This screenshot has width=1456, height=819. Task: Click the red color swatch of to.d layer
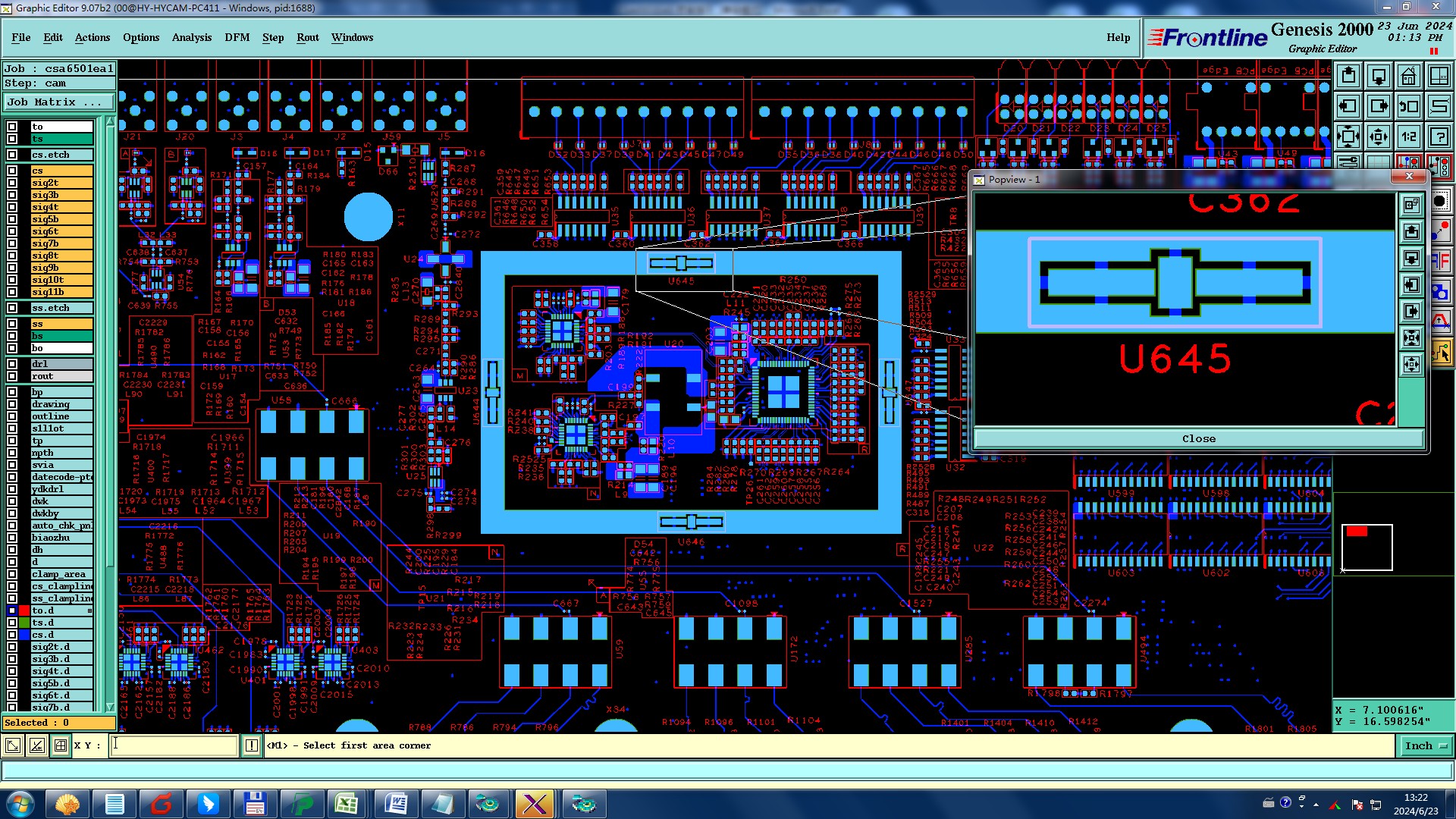tap(24, 610)
